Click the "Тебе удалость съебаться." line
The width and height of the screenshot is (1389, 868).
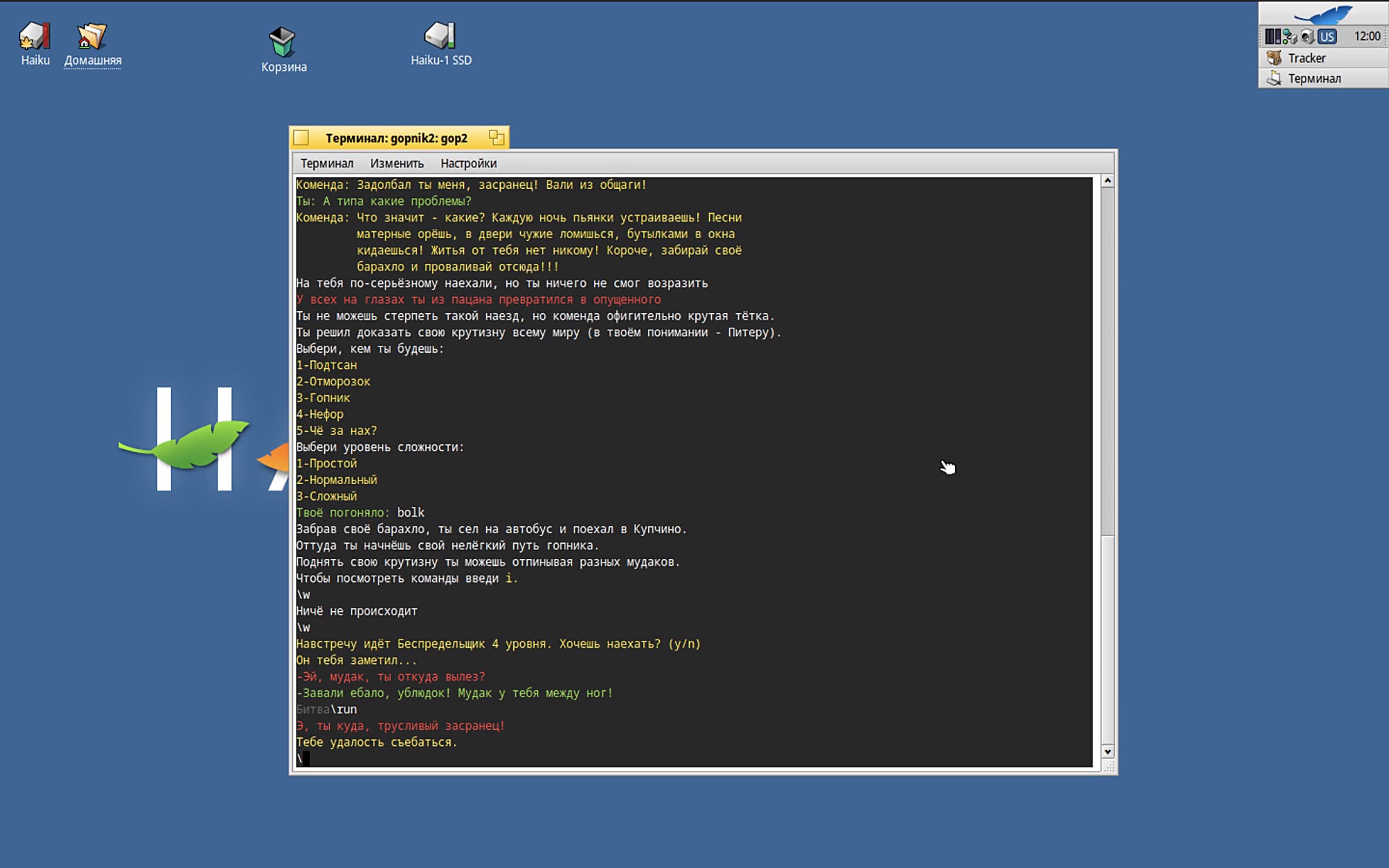[x=376, y=742]
